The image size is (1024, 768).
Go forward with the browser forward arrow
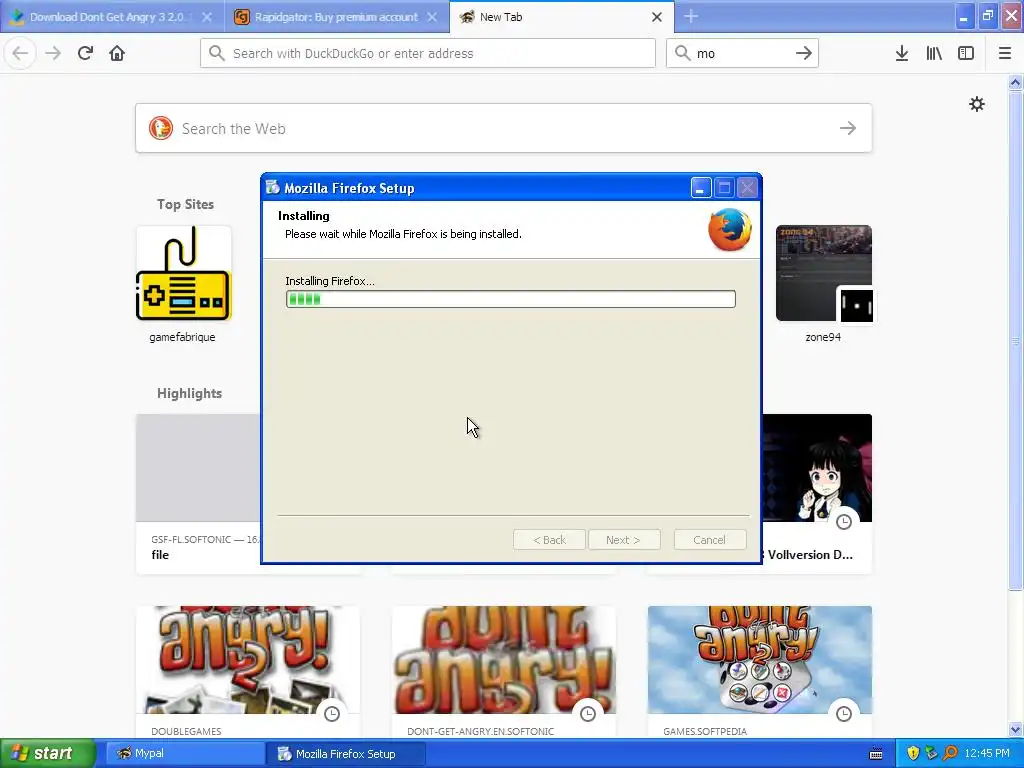(x=53, y=53)
